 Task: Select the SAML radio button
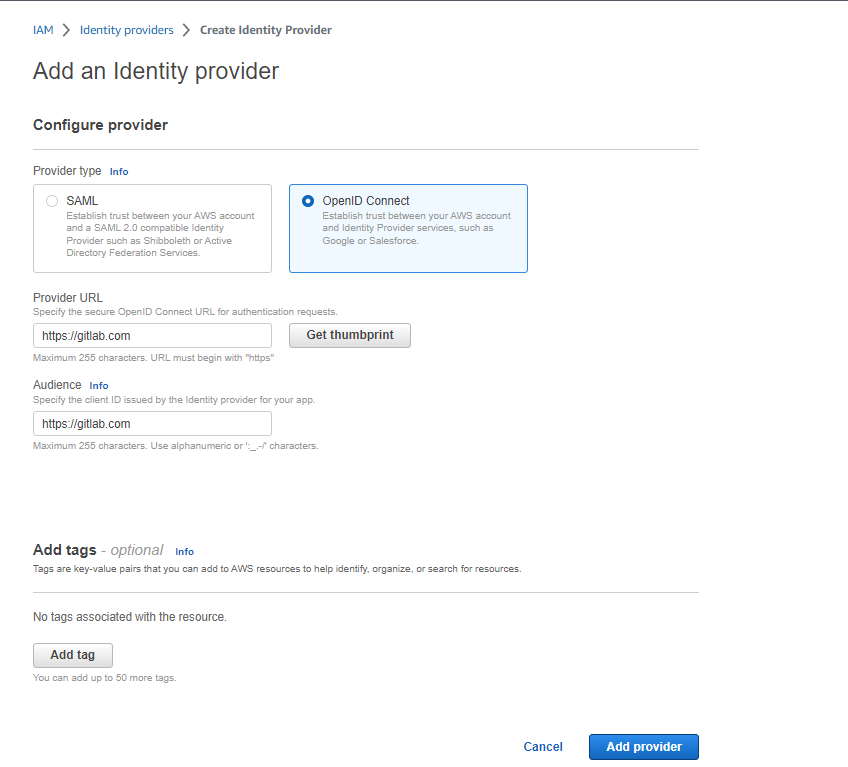pos(52,200)
